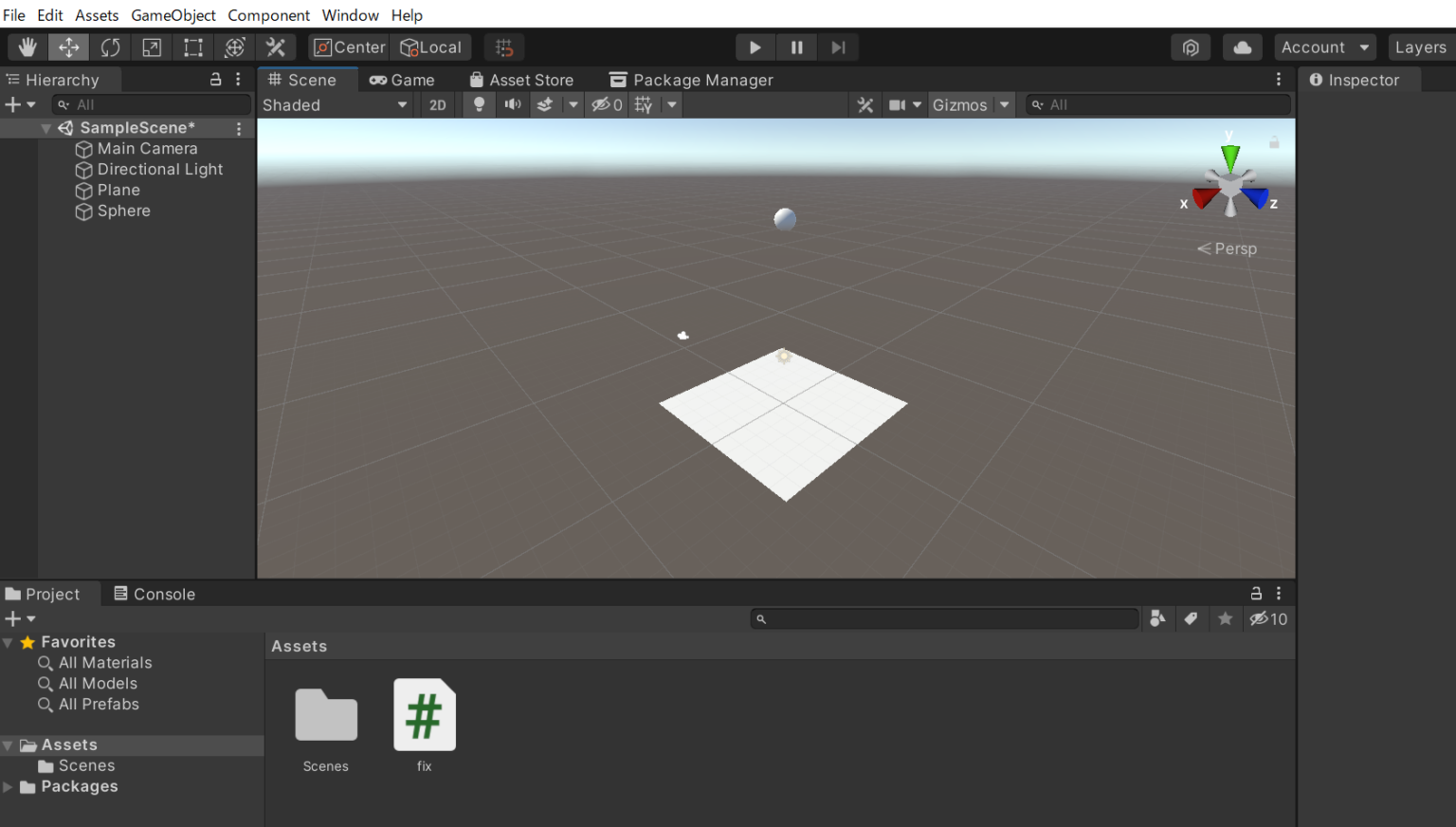Toggle 2D scene view mode
The image size is (1456, 827).
(438, 104)
